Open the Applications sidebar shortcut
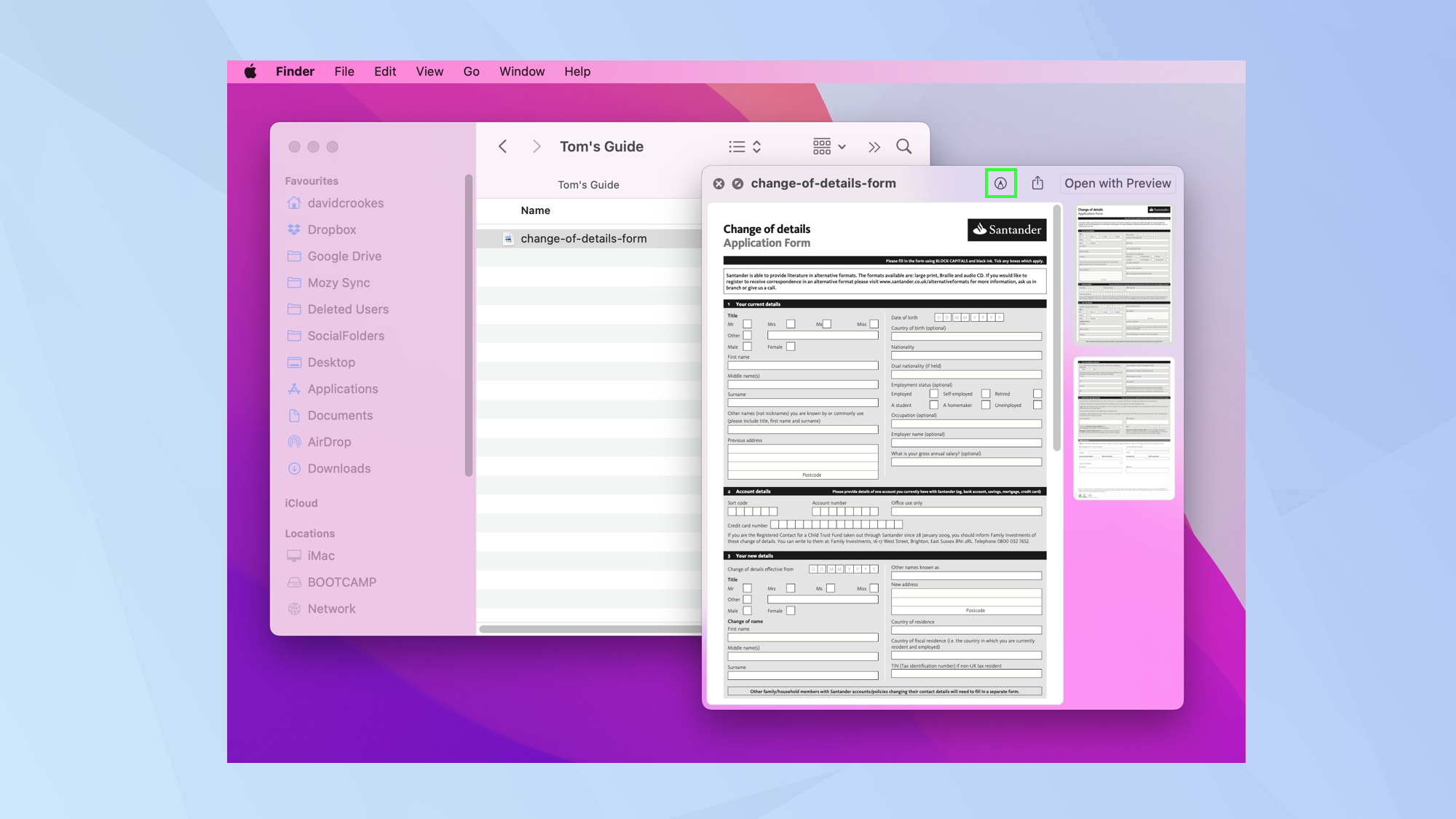This screenshot has width=1456, height=819. [x=342, y=388]
